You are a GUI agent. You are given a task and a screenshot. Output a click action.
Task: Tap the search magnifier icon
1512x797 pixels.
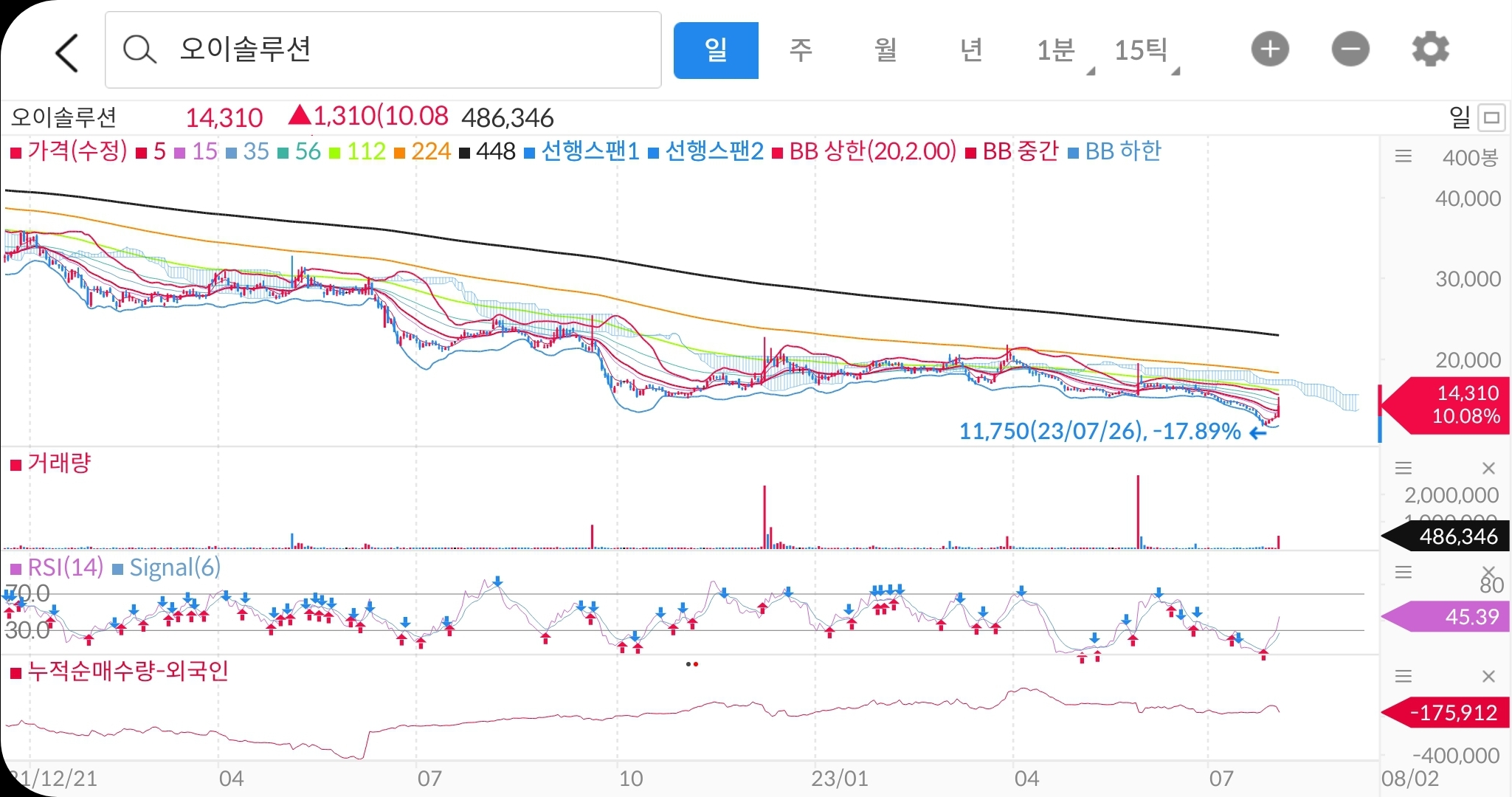(139, 50)
